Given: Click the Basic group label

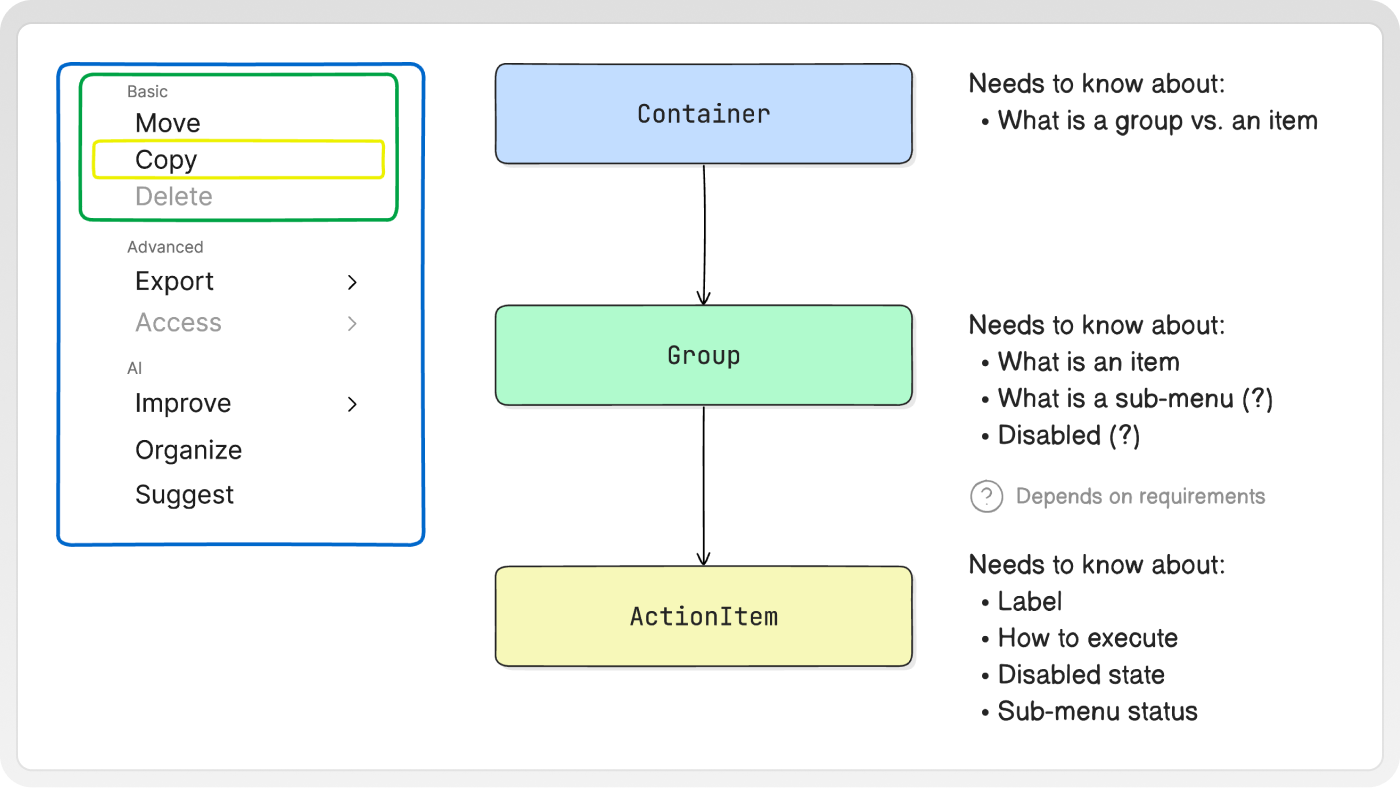Looking at the screenshot, I should 147,92.
